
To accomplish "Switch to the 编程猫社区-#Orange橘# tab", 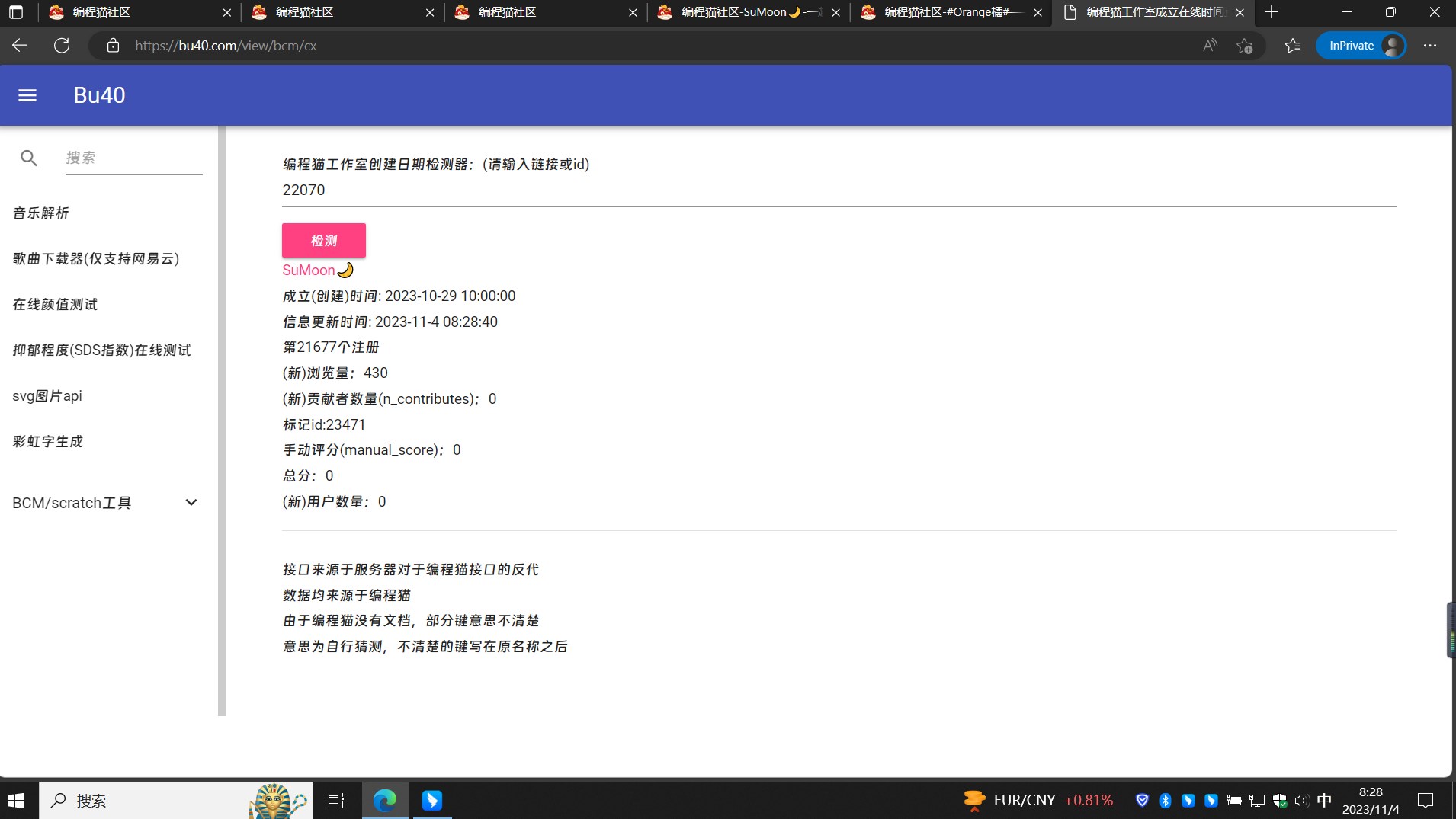I will pos(951,12).
